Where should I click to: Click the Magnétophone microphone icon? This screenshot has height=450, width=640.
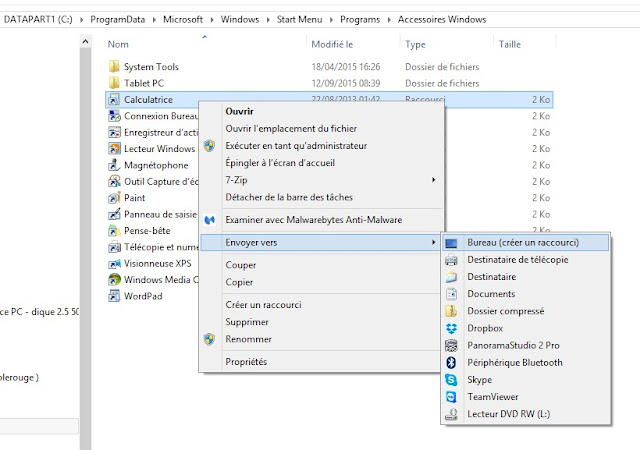[114, 165]
